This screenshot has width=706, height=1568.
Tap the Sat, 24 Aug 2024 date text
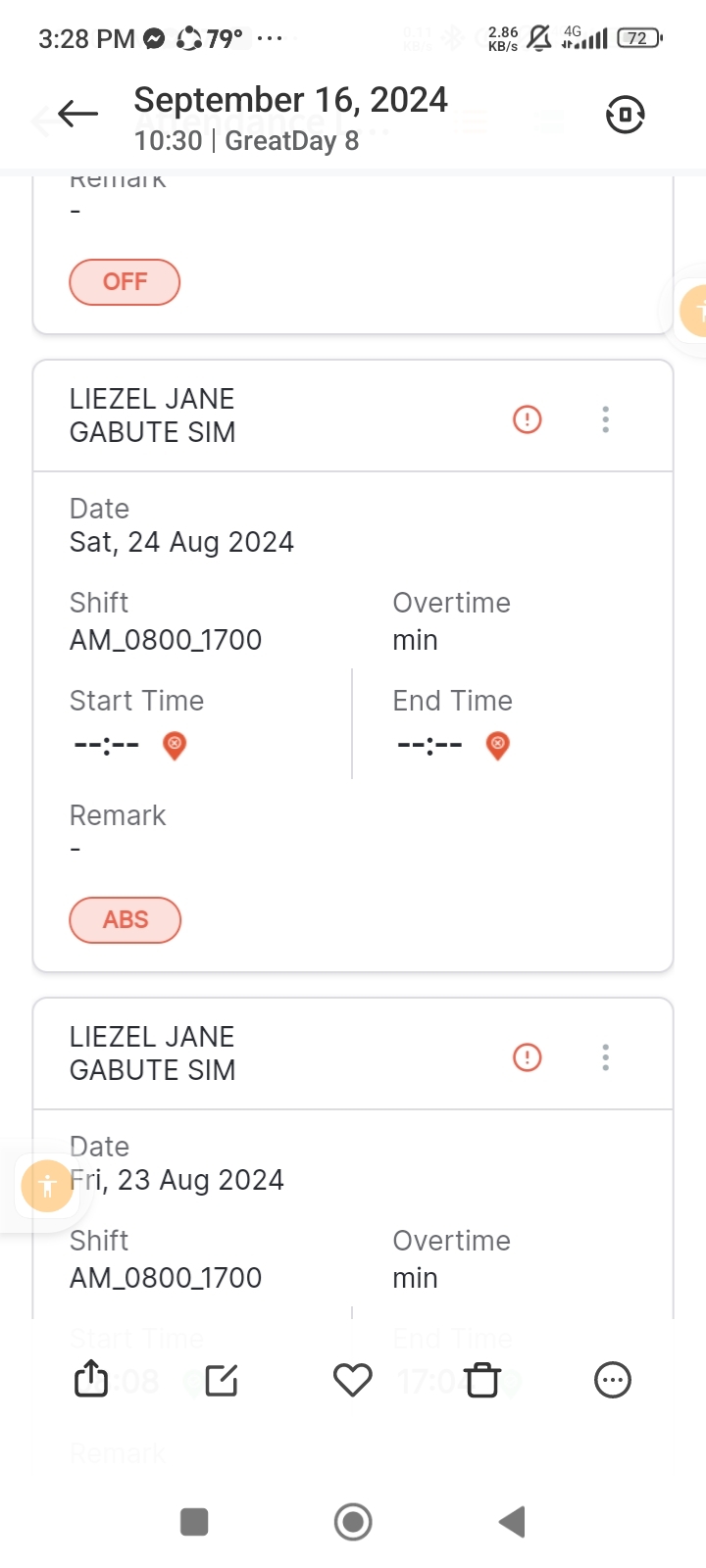click(181, 542)
